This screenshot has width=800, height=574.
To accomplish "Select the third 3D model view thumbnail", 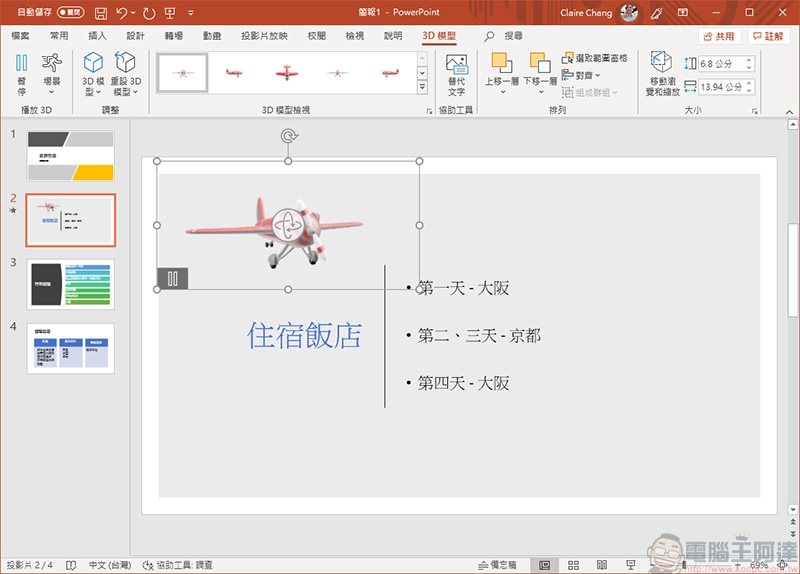I will point(287,73).
